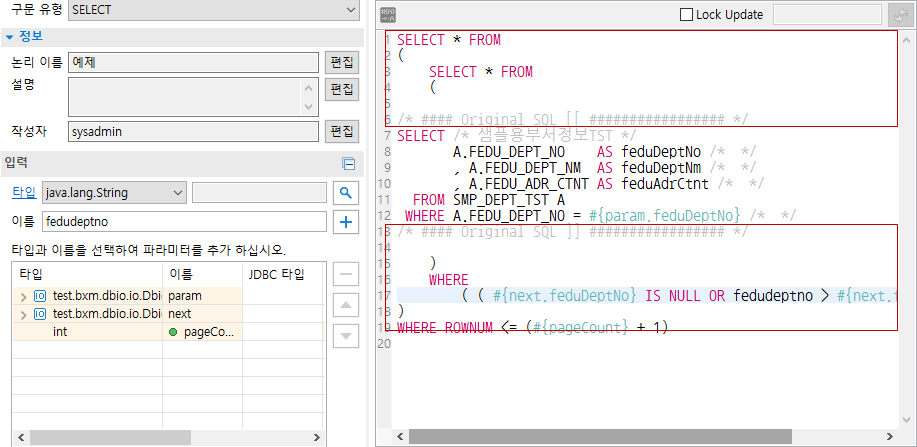
Task: Click A.FEDU_DEPT_NM in the SQL editor
Action: tap(525, 168)
